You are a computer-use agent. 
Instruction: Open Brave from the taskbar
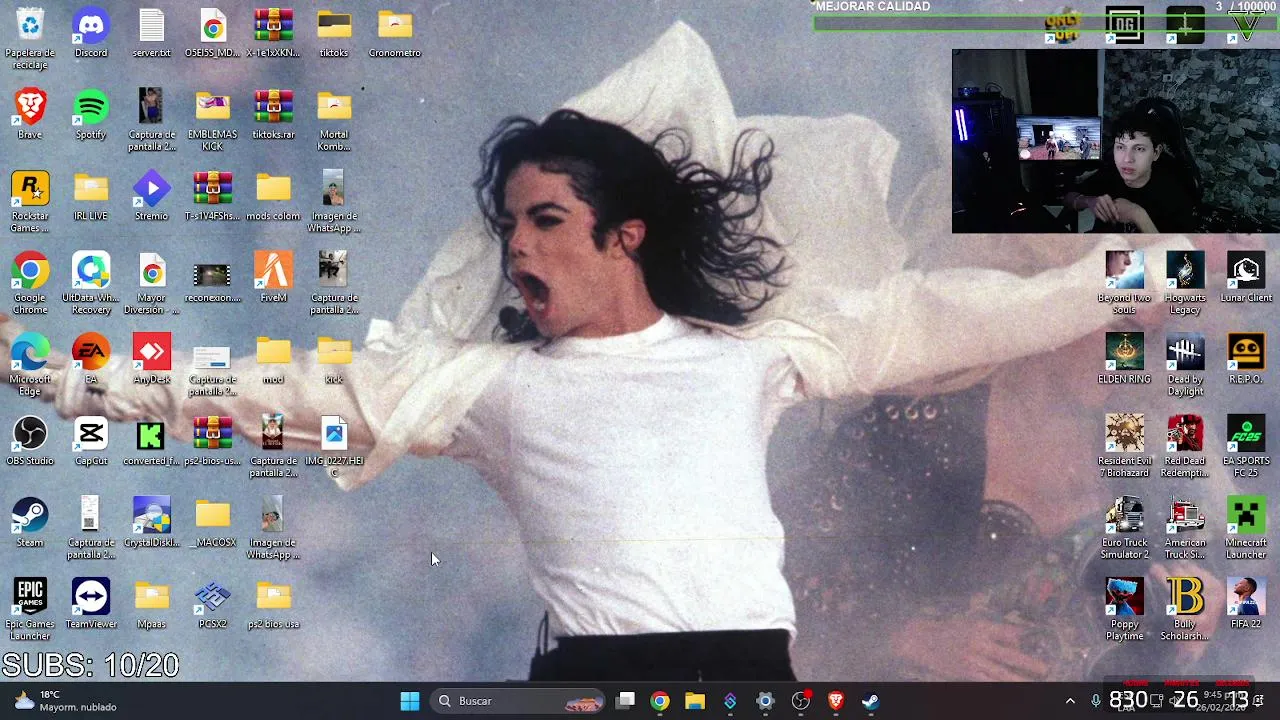(836, 701)
